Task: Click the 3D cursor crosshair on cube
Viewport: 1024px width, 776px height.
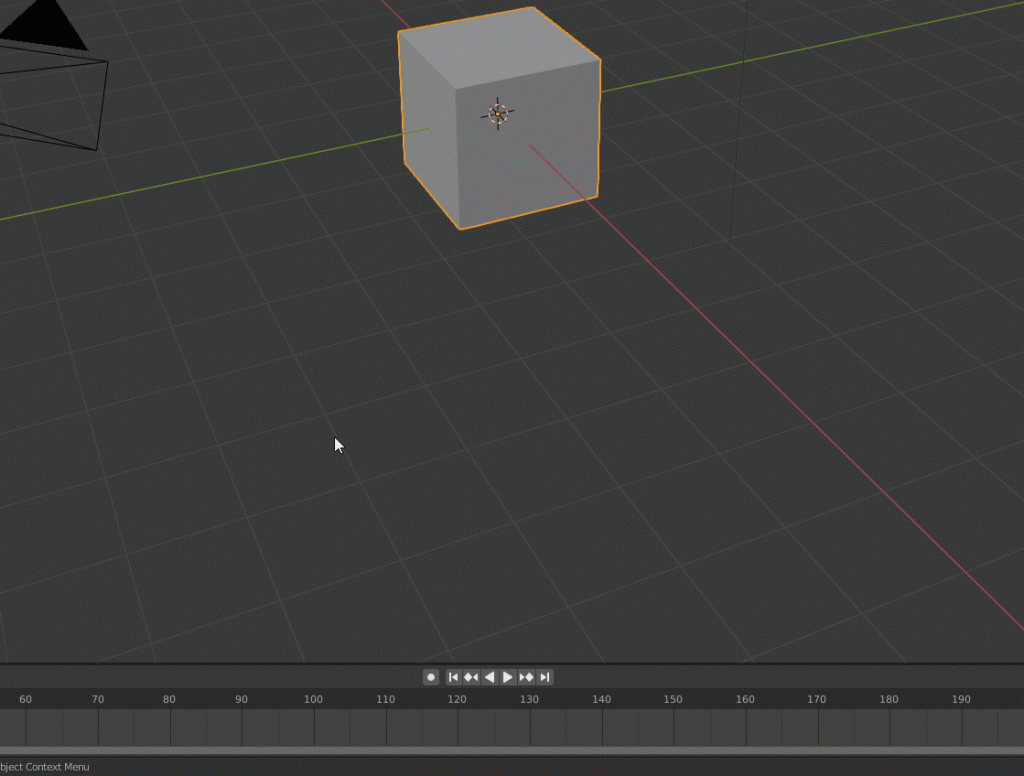Action: pyautogui.click(x=498, y=114)
